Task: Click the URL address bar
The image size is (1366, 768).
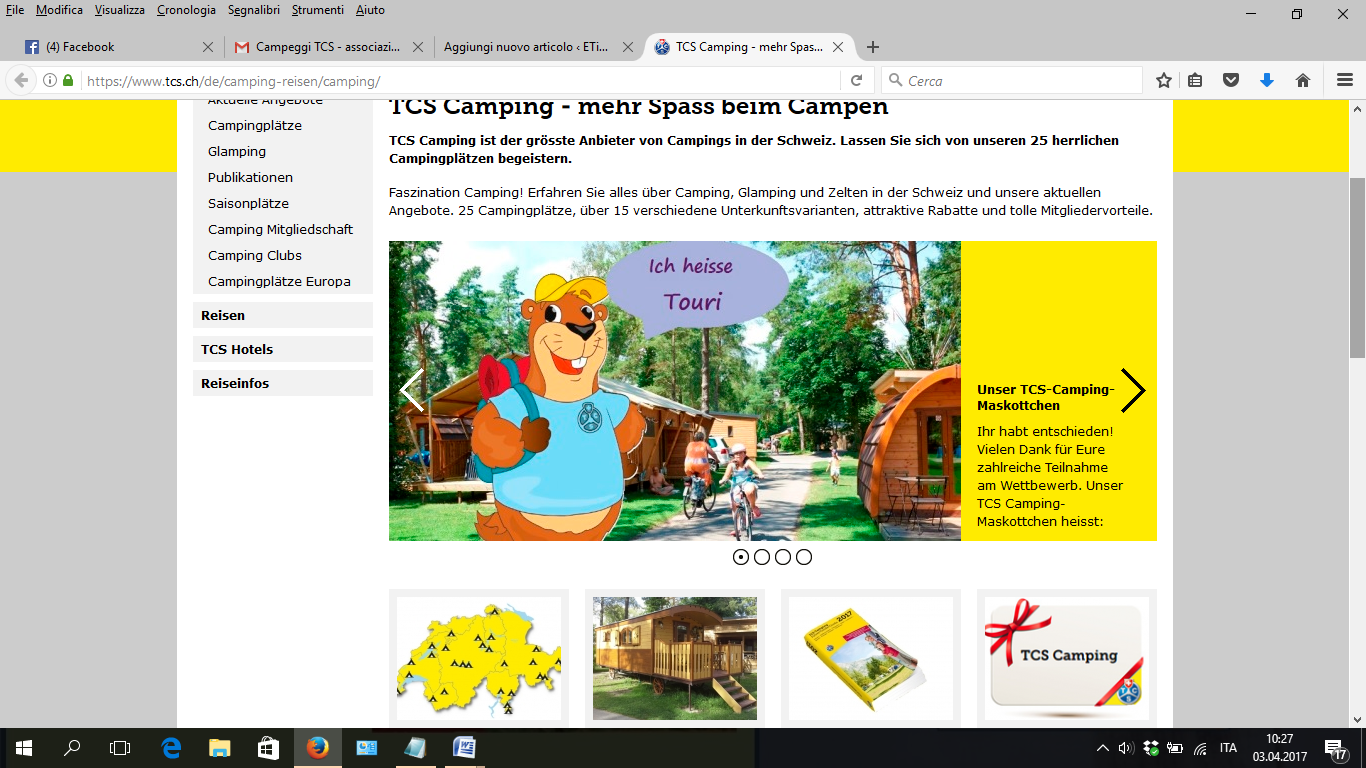Action: point(460,81)
